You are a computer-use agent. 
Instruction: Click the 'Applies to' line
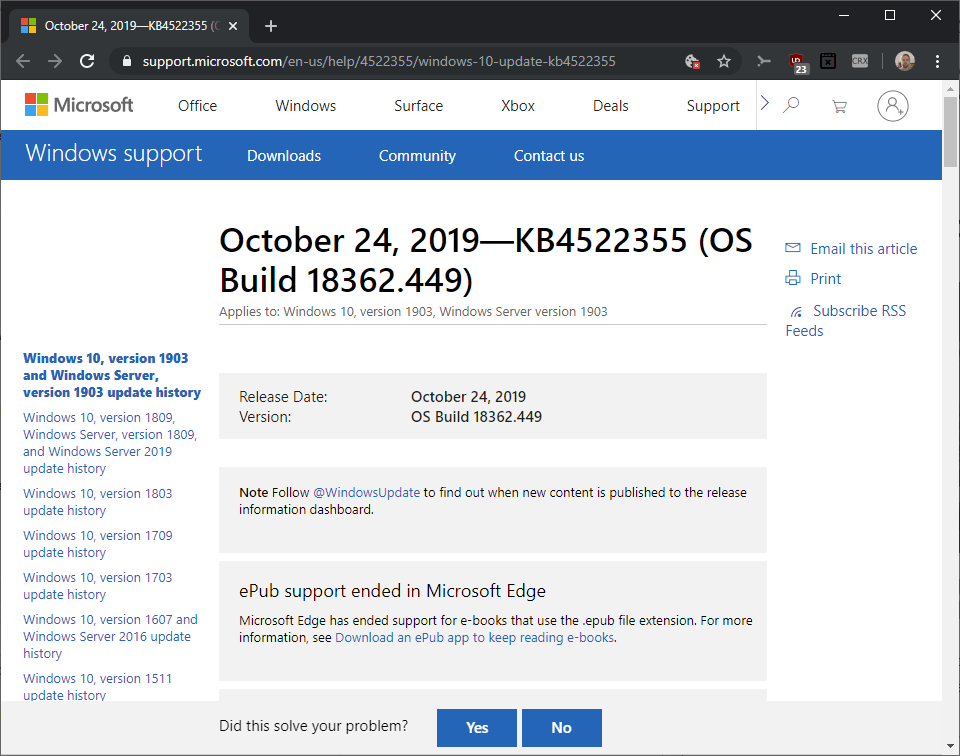[413, 312]
